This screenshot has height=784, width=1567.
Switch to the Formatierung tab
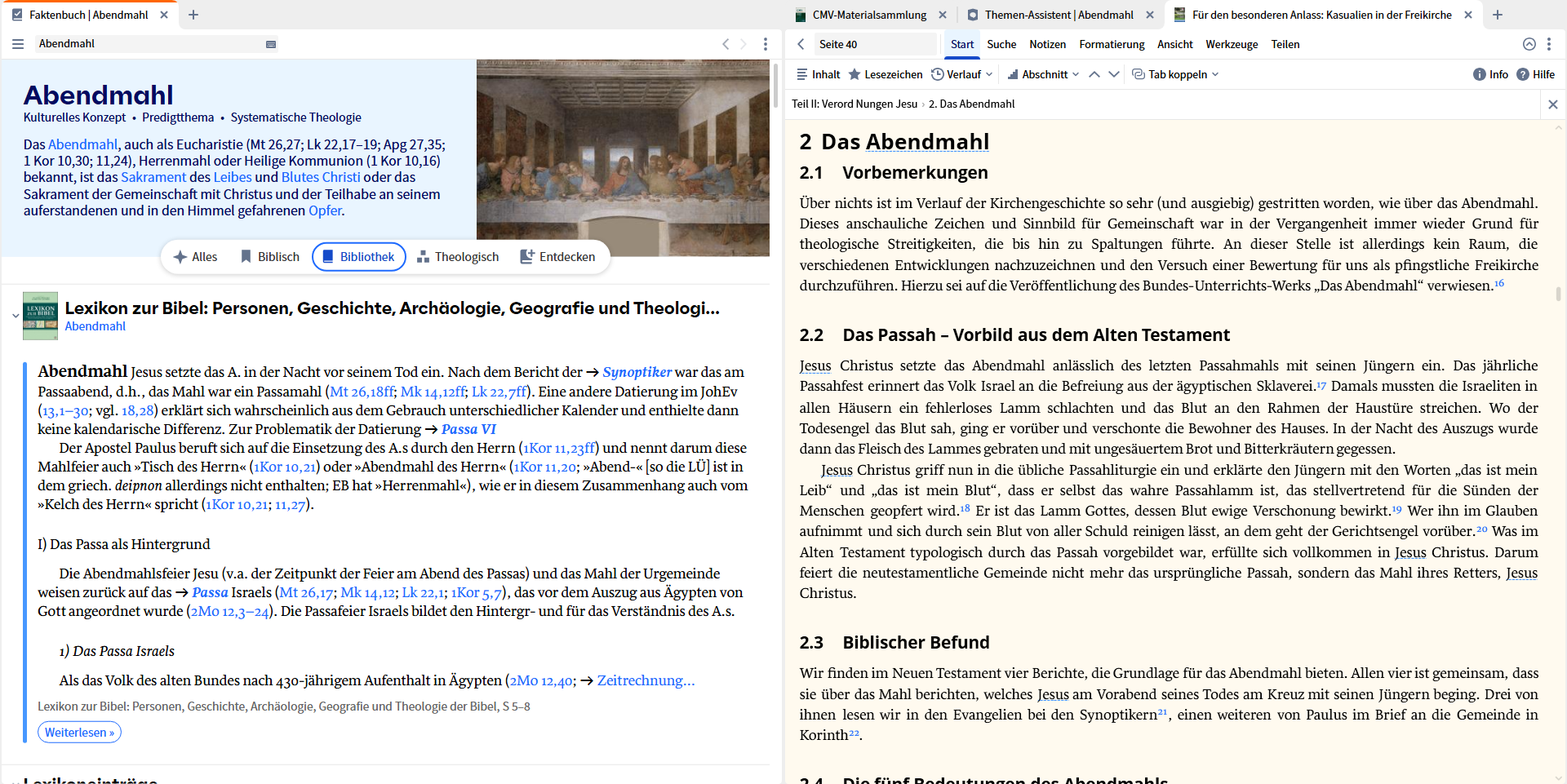(x=1112, y=45)
